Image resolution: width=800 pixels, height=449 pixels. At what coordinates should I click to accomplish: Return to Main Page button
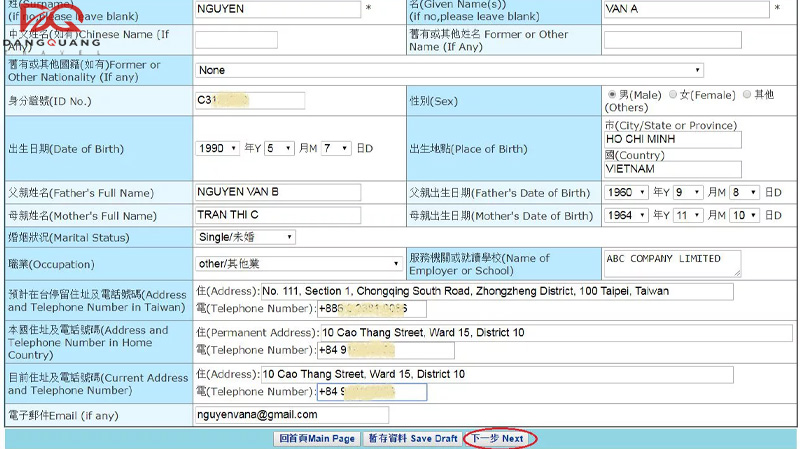click(317, 439)
